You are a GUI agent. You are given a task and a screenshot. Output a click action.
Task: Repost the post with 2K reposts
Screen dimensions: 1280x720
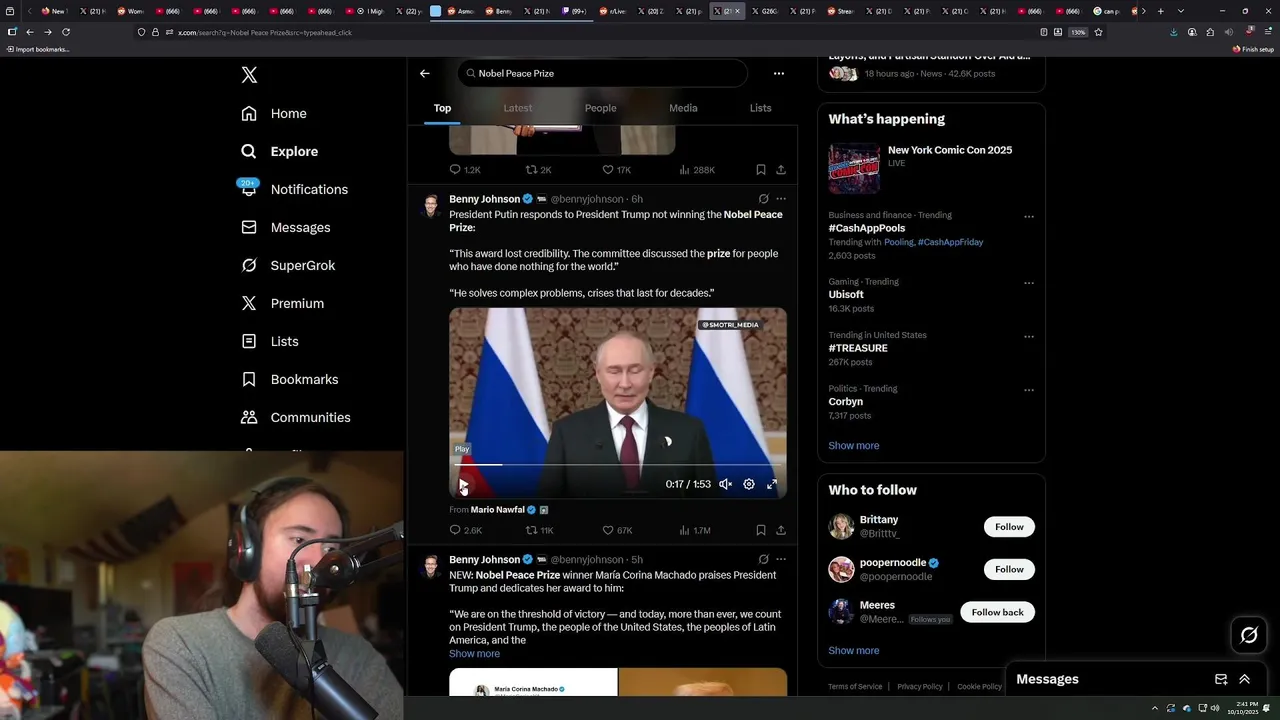pyautogui.click(x=538, y=170)
